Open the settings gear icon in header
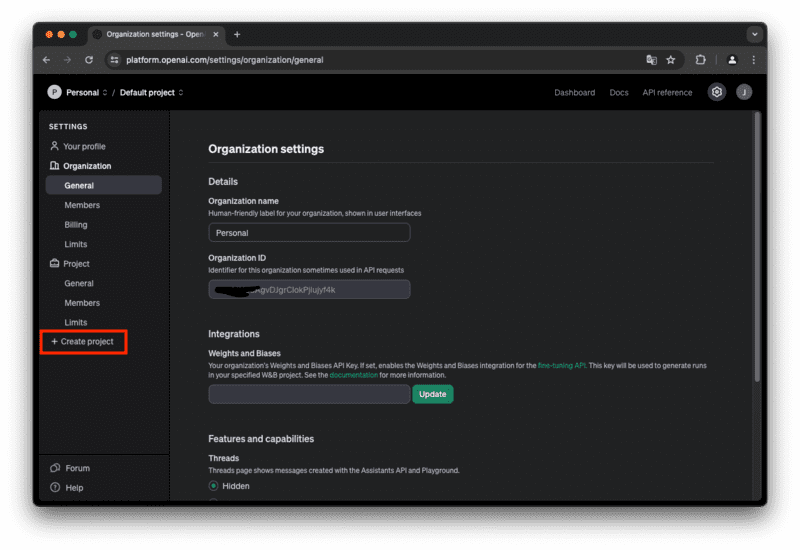The height and width of the screenshot is (550, 800). point(716,92)
